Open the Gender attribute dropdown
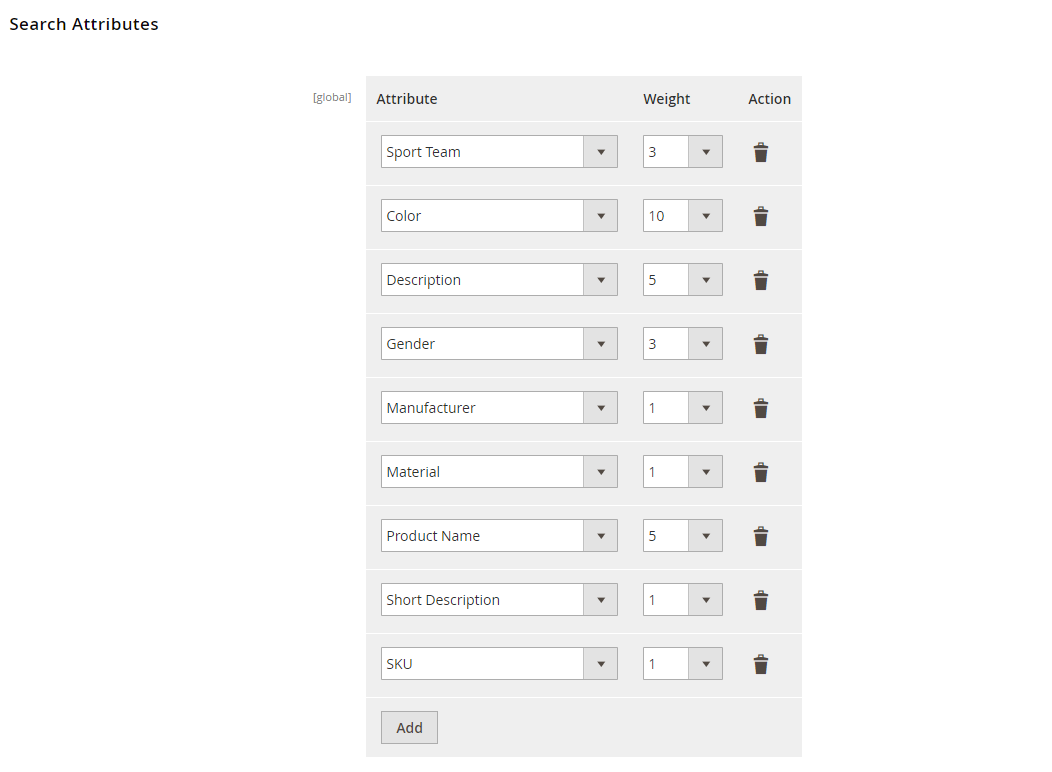The image size is (1052, 772). click(499, 344)
